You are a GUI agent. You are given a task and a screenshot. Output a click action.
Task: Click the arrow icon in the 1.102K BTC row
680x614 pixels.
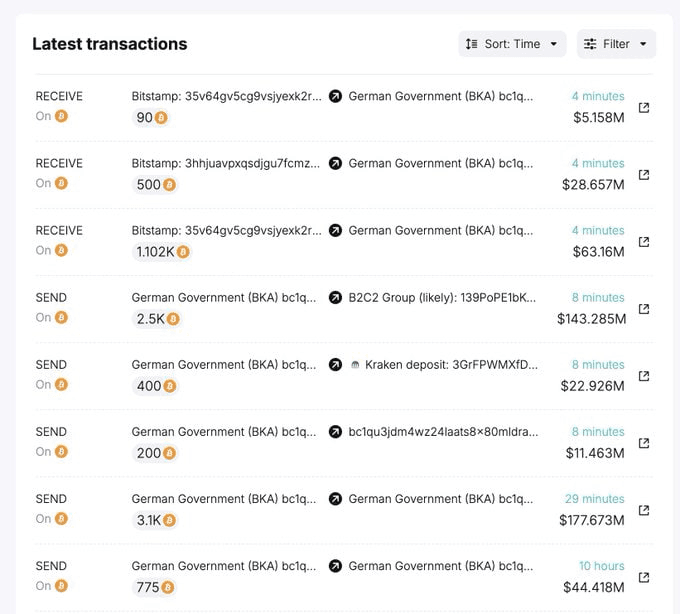pos(335,230)
